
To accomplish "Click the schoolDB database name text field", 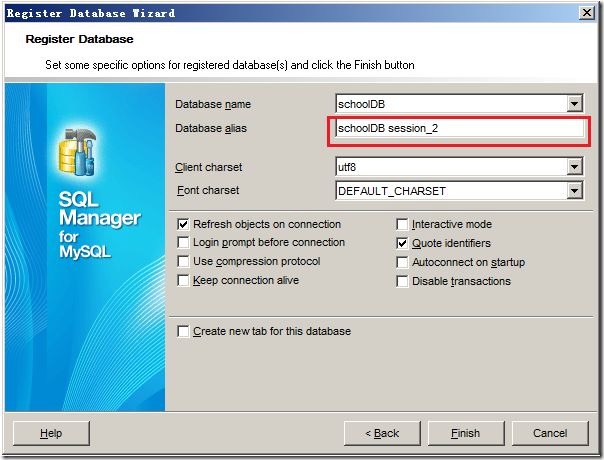I will (x=451, y=104).
